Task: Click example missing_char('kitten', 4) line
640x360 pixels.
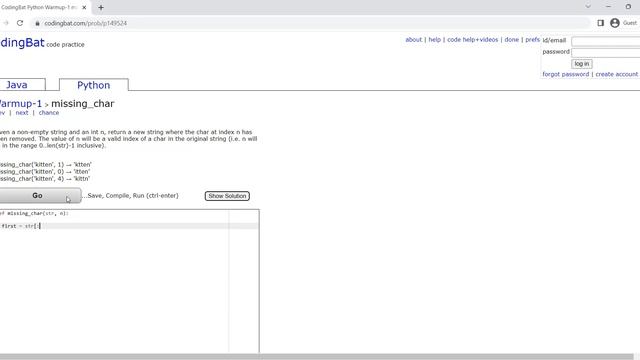Action: click(x=44, y=179)
